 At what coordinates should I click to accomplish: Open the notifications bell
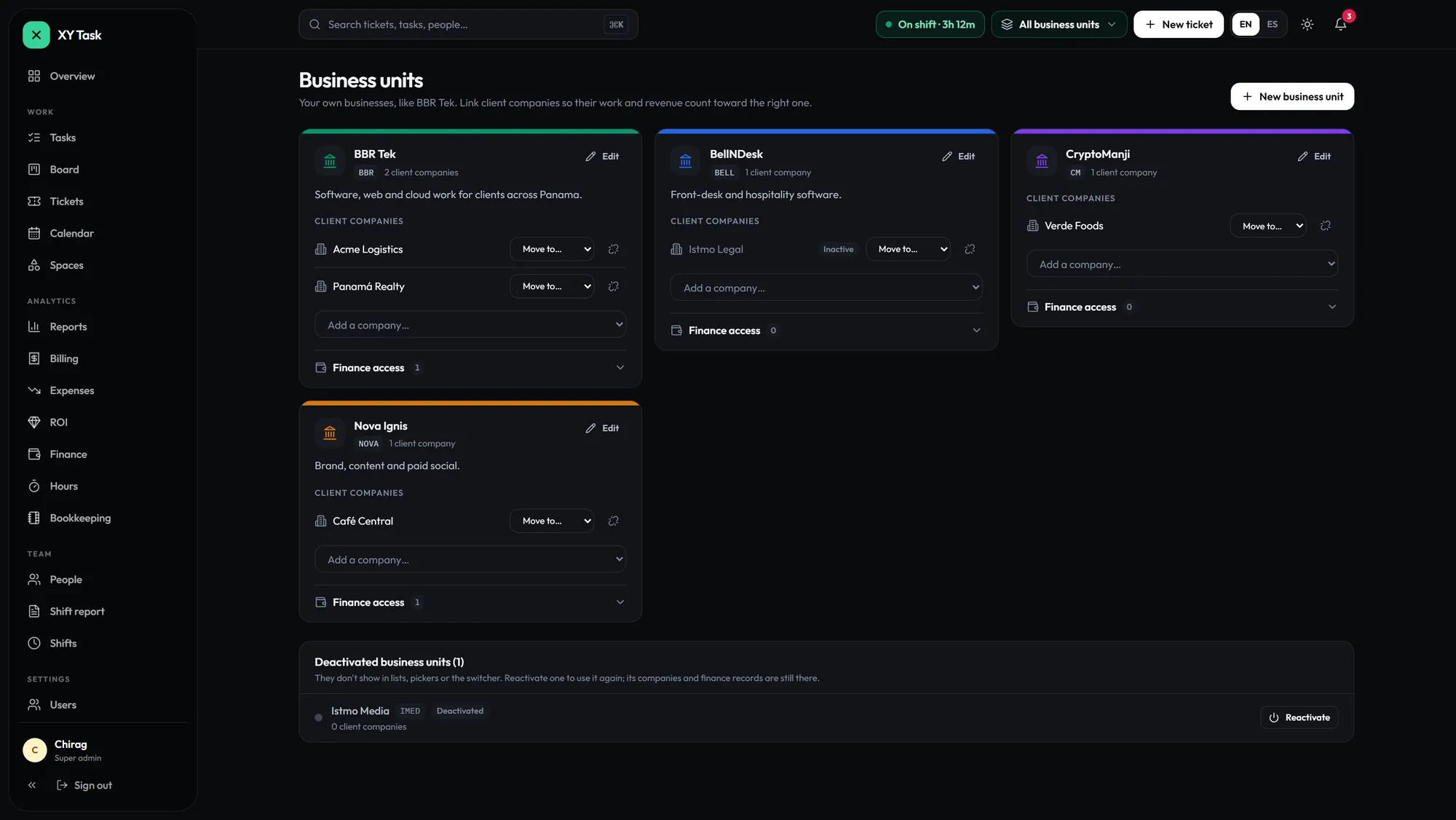(1340, 25)
